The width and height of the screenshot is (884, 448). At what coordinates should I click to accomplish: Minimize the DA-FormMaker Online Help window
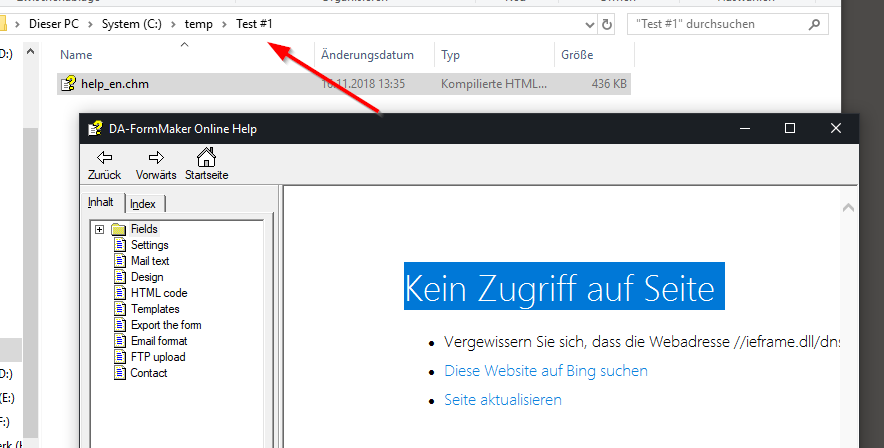tap(745, 128)
